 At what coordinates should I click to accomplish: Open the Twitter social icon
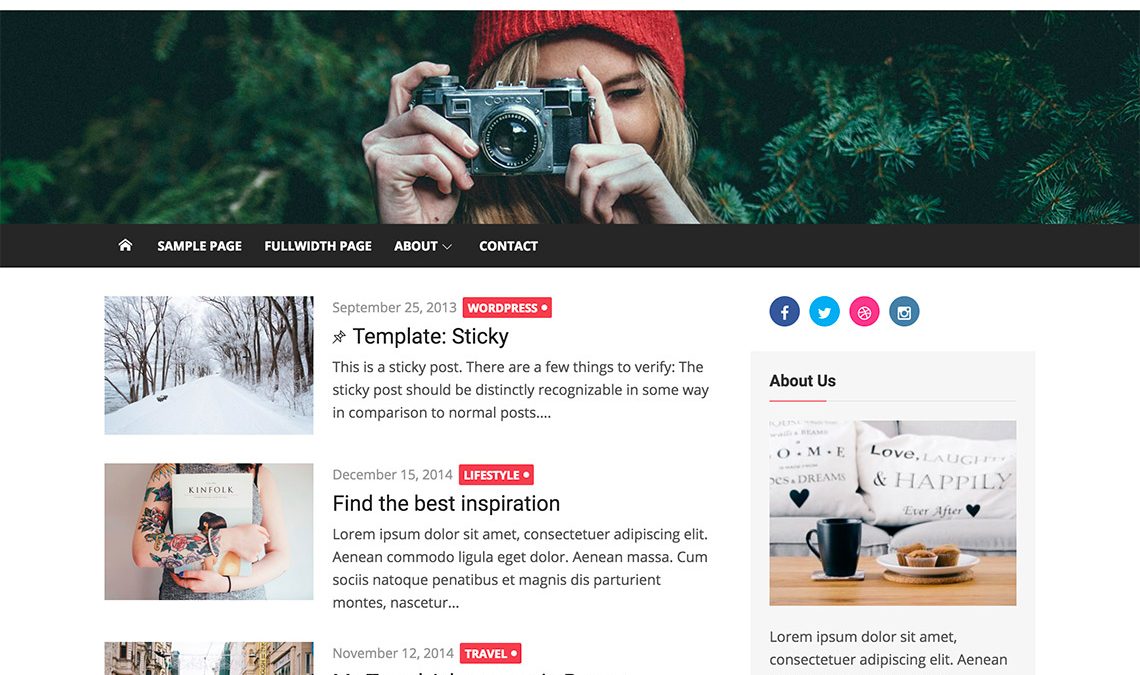pyautogui.click(x=824, y=311)
